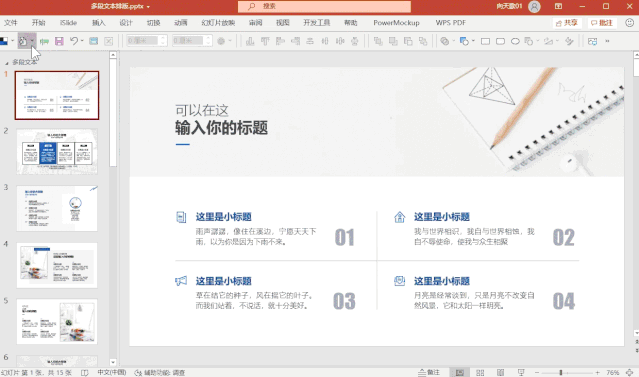639x377 pixels.
Task: Click the user account avatar icon
Action: pos(534,7)
